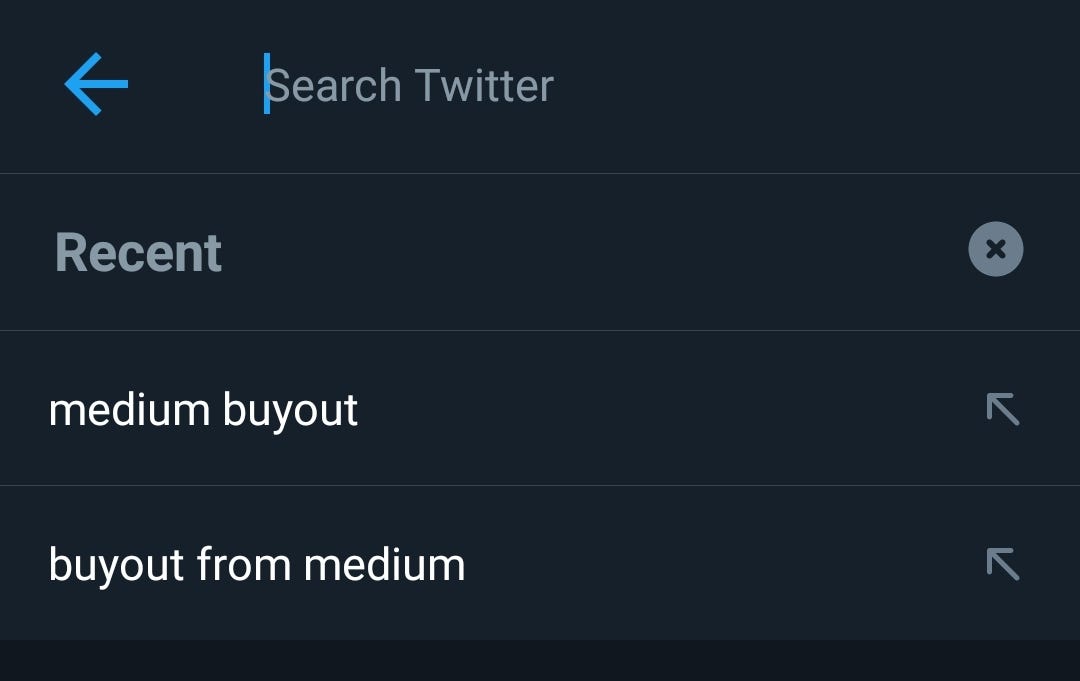
Task: Click the empty space right of 'medium buyout'
Action: click(668, 410)
